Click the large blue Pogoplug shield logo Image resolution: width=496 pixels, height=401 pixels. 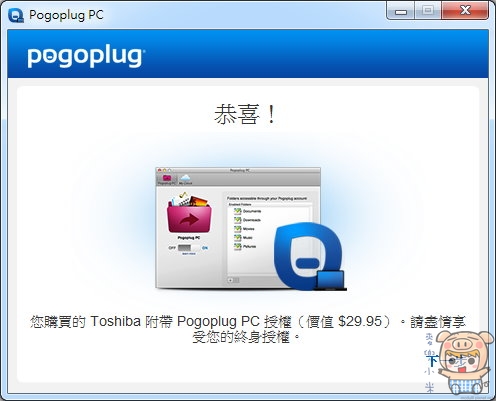point(307,254)
